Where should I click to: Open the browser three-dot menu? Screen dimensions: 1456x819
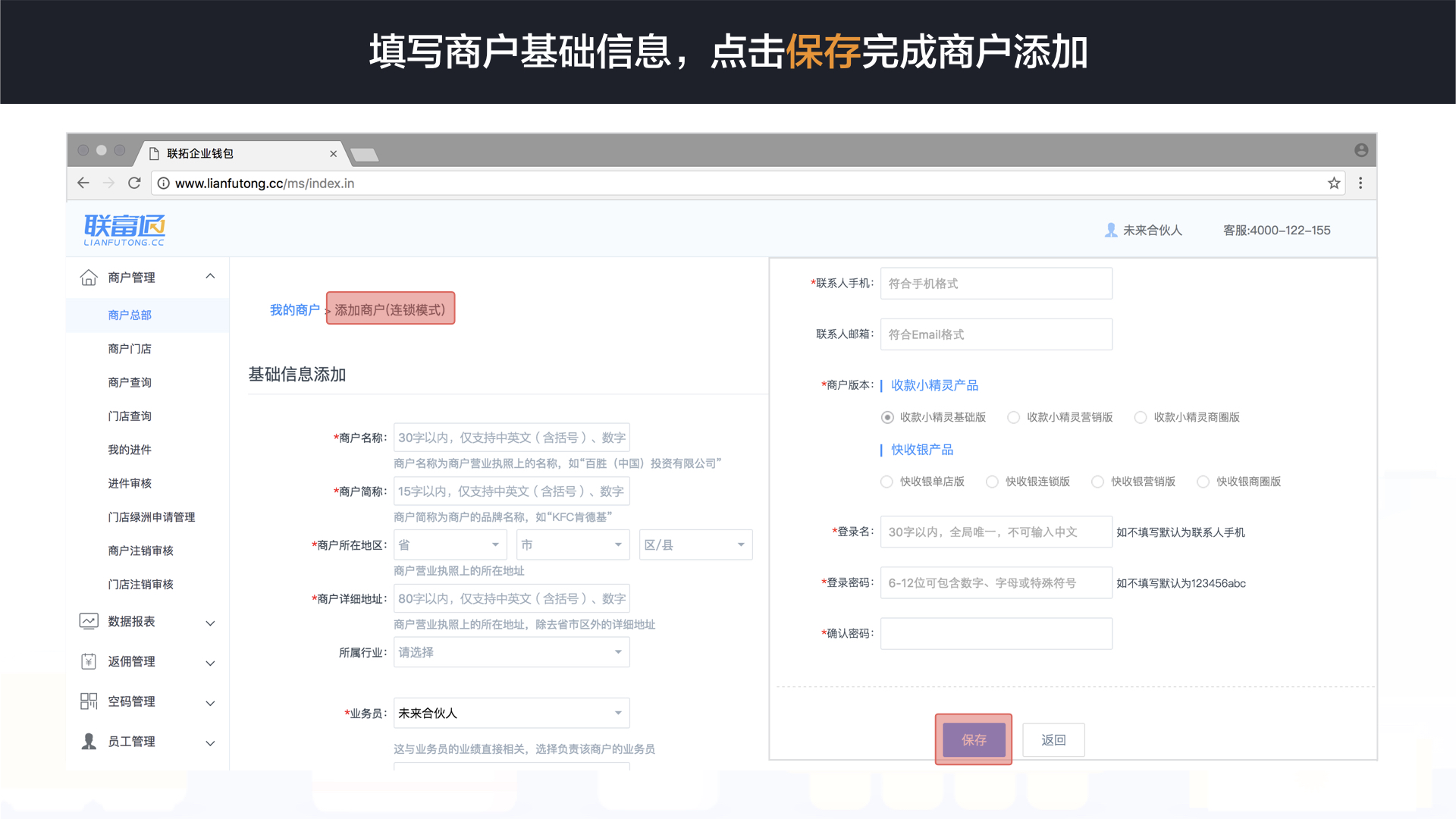pos(1360,183)
